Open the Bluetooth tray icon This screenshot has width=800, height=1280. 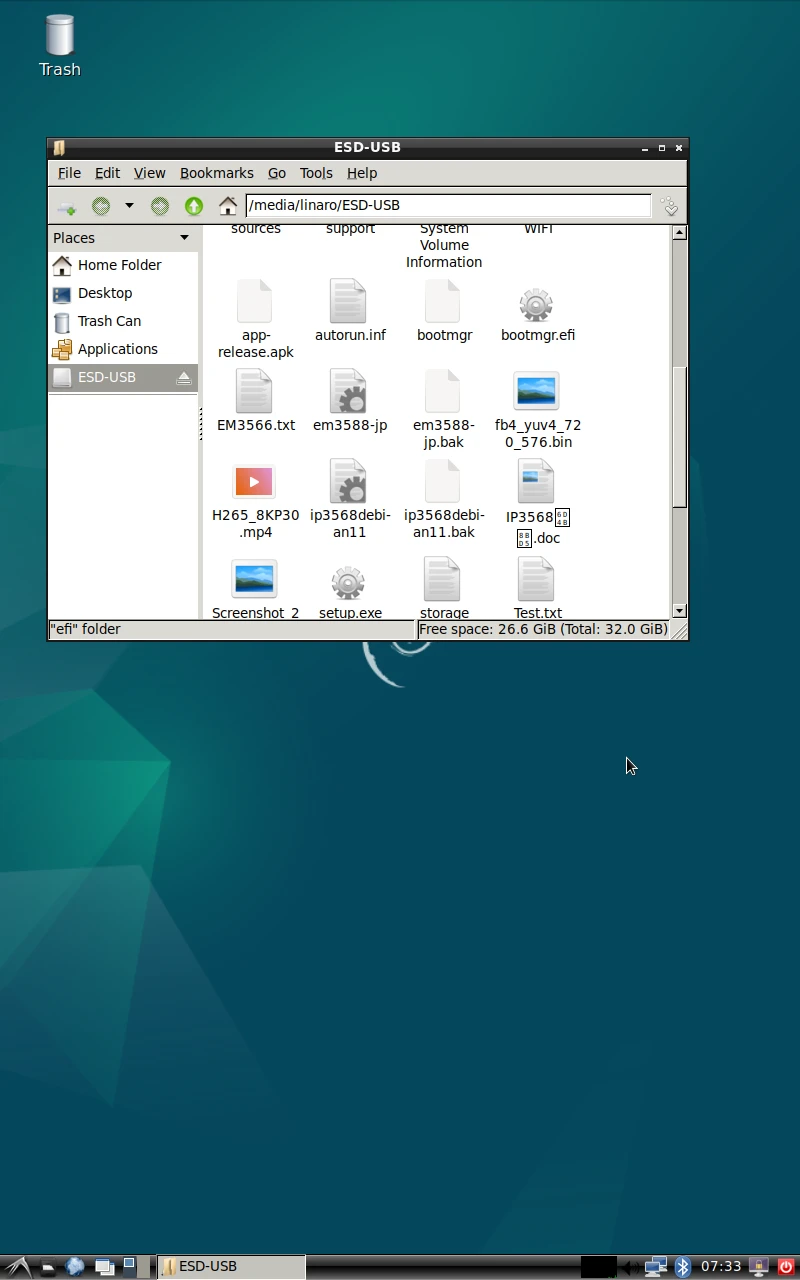click(683, 1267)
